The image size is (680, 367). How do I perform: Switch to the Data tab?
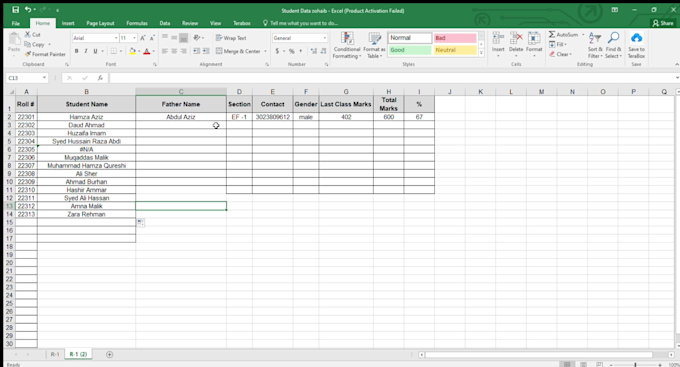tap(164, 23)
